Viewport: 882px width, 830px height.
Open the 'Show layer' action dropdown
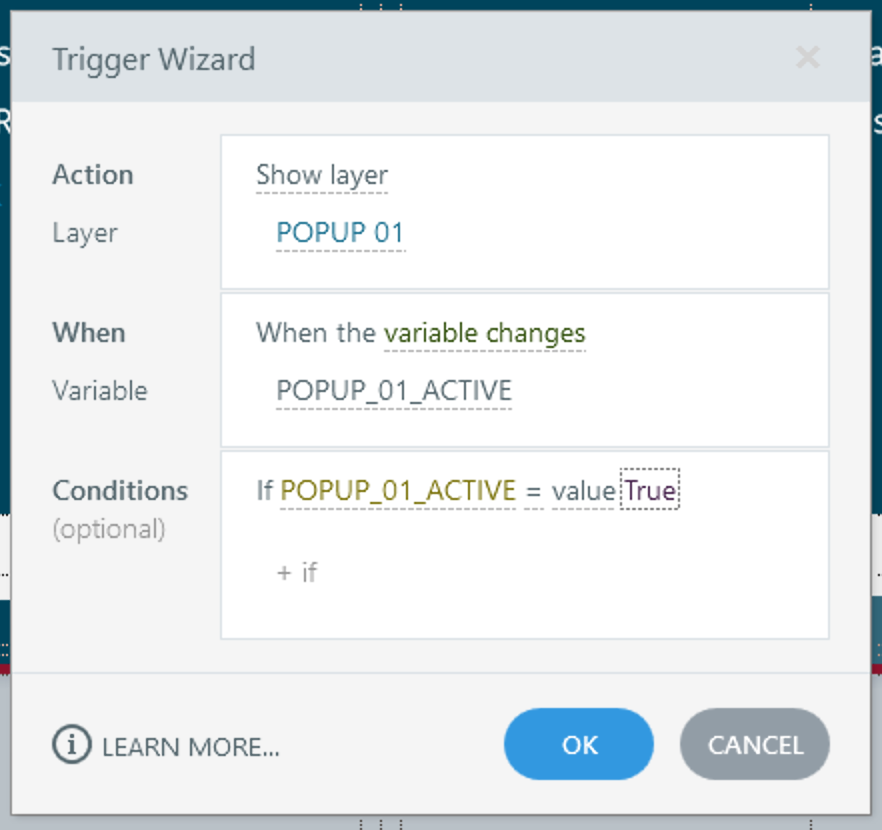(x=321, y=175)
